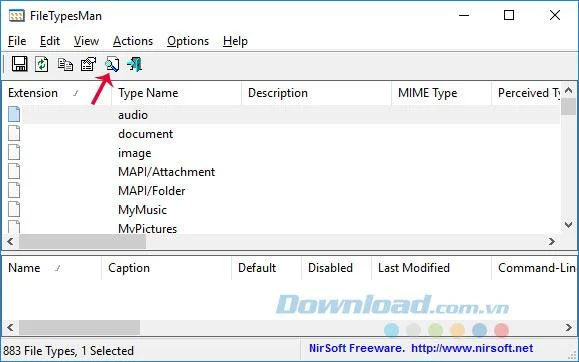Select the MAPI/Attachment type name

[167, 172]
